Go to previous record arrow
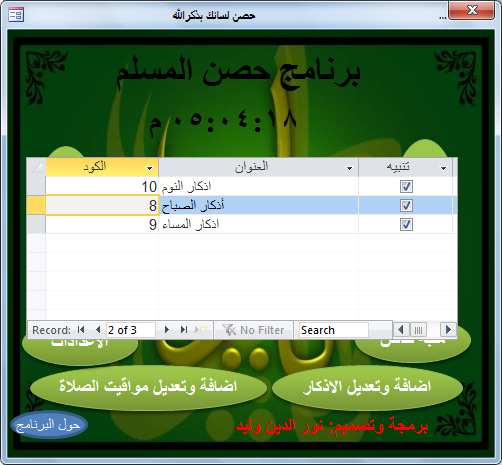The image size is (502, 465). (x=98, y=330)
